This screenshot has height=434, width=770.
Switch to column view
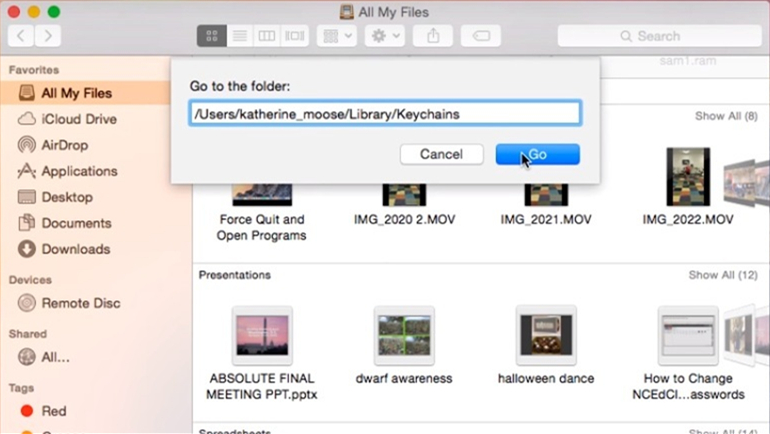267,36
